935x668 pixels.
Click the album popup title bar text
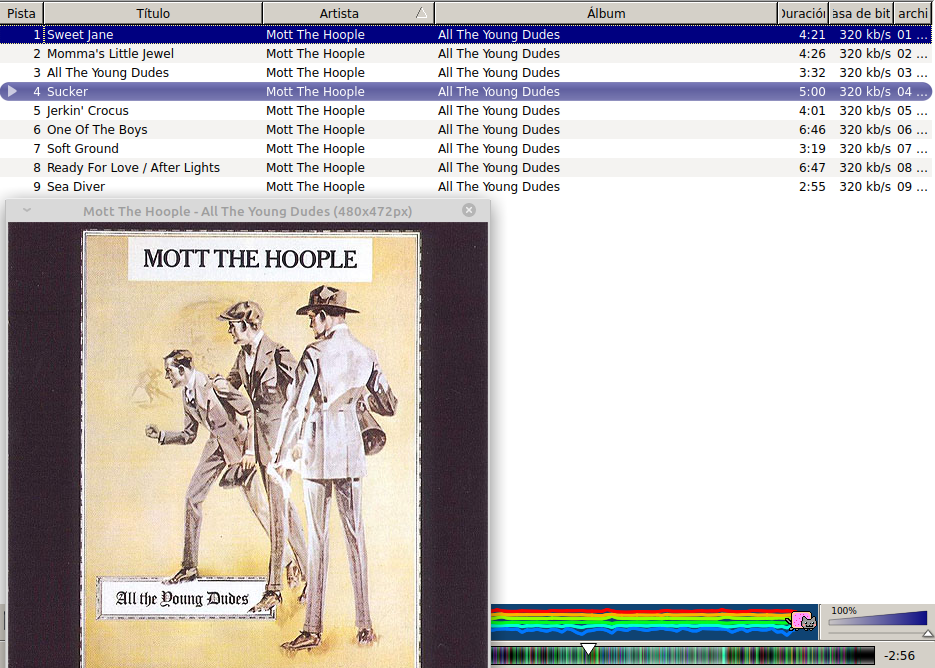pos(247,211)
